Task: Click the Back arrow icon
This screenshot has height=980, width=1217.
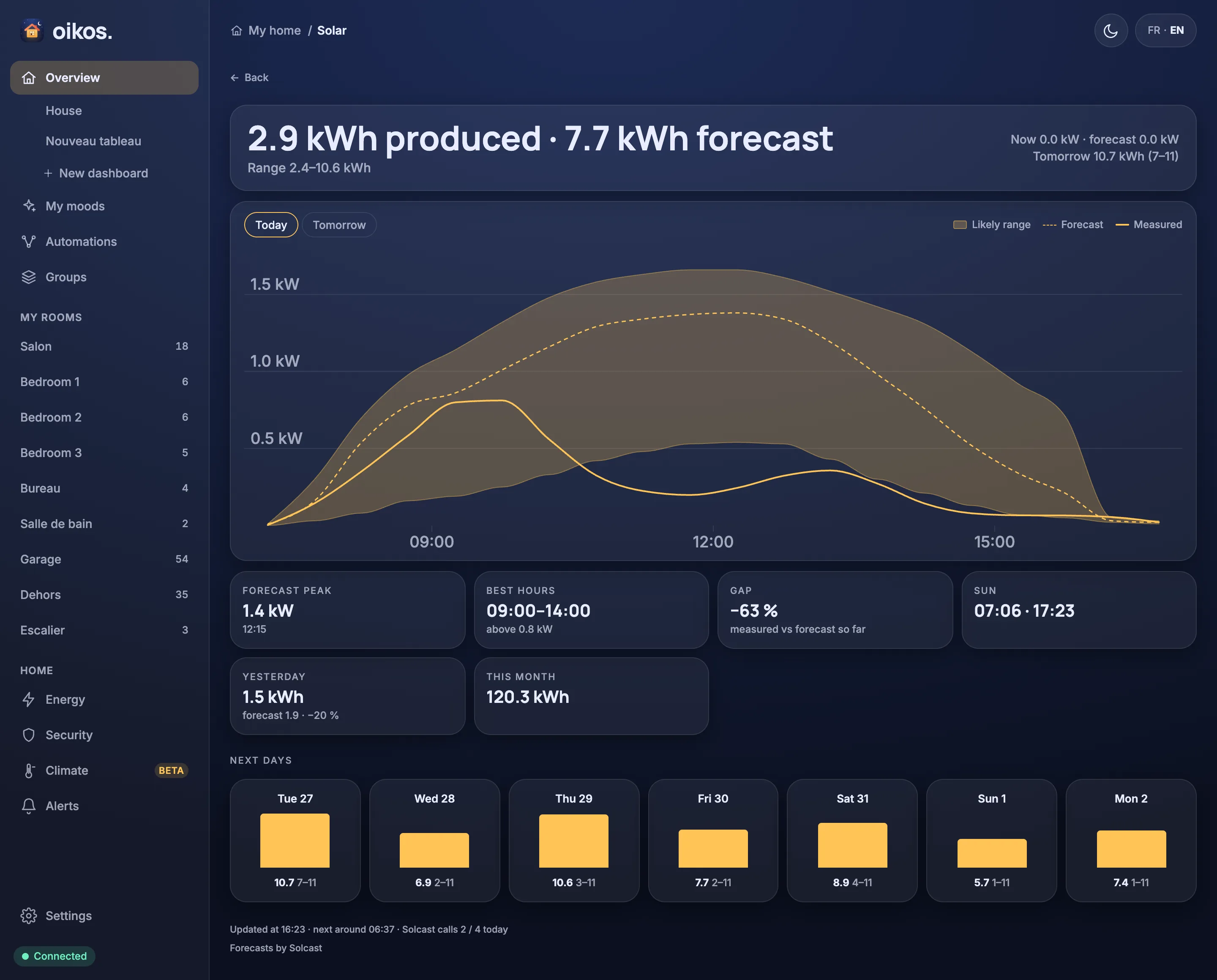Action: (235, 78)
